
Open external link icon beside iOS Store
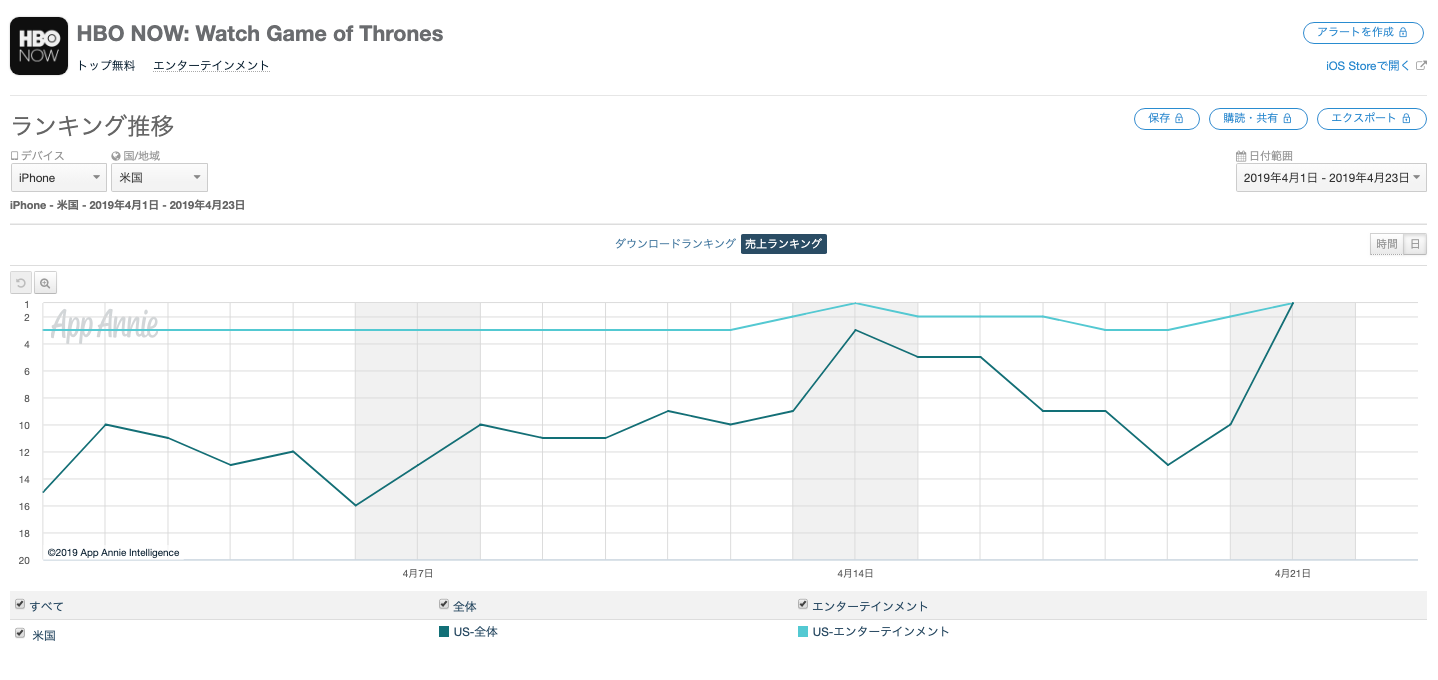(x=1421, y=66)
